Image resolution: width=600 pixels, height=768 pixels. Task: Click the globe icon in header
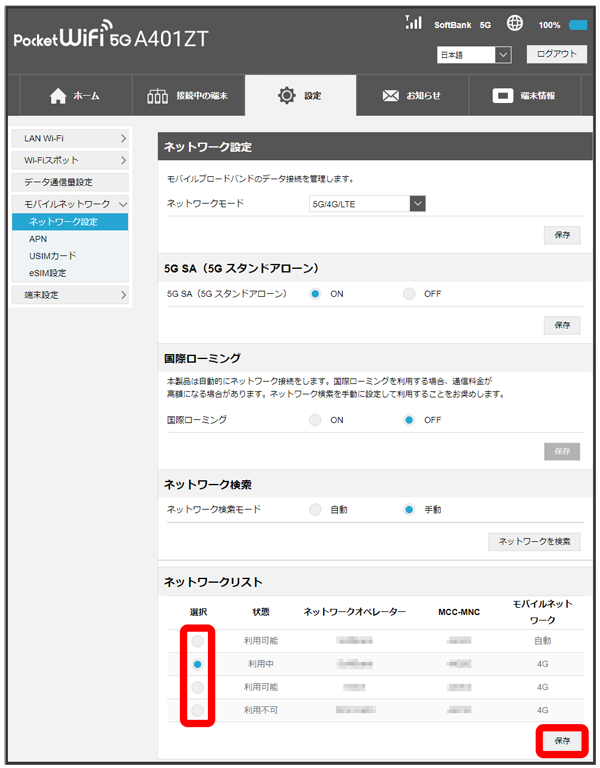point(515,23)
